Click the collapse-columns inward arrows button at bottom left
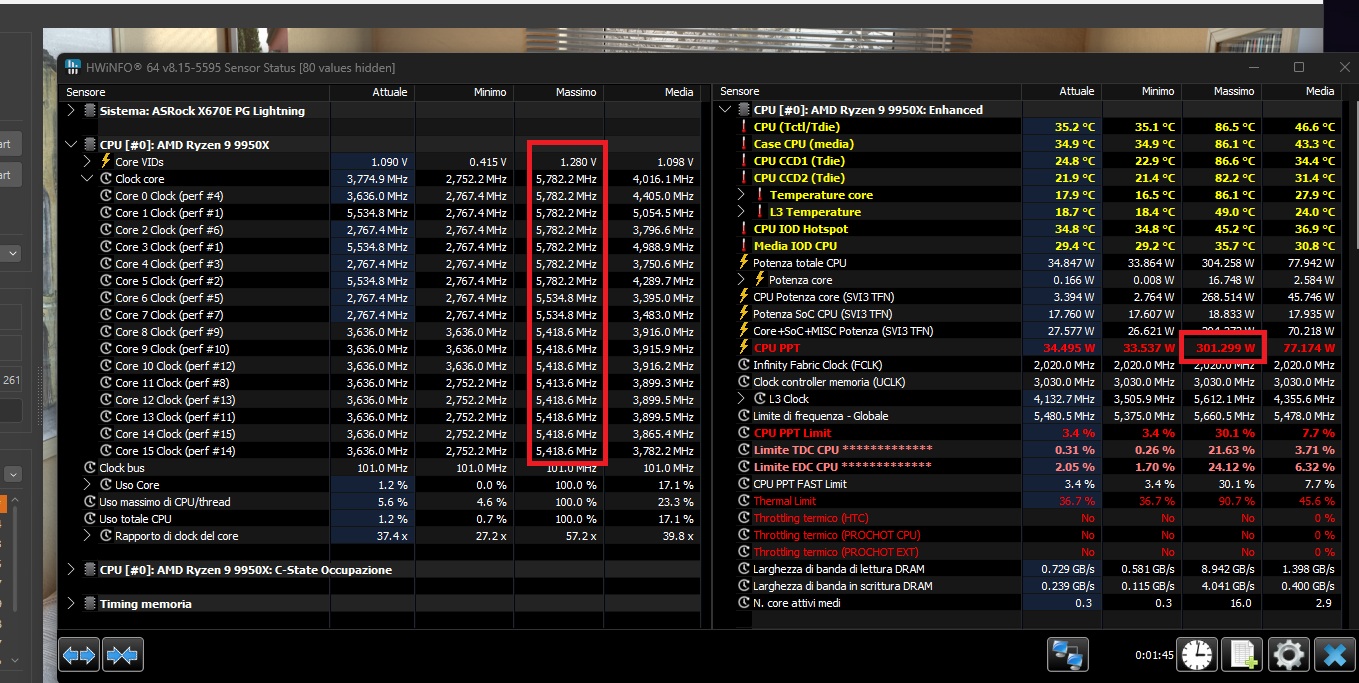This screenshot has height=683, width=1359. 122,655
